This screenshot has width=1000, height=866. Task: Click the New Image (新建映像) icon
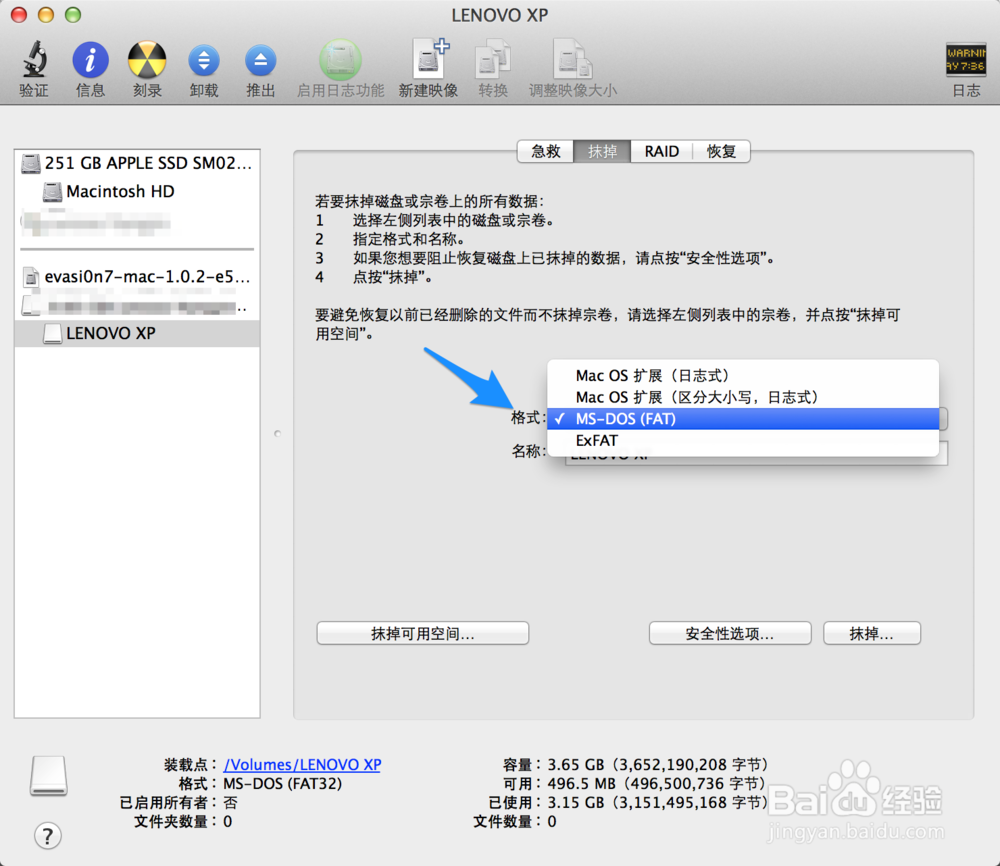[x=429, y=59]
